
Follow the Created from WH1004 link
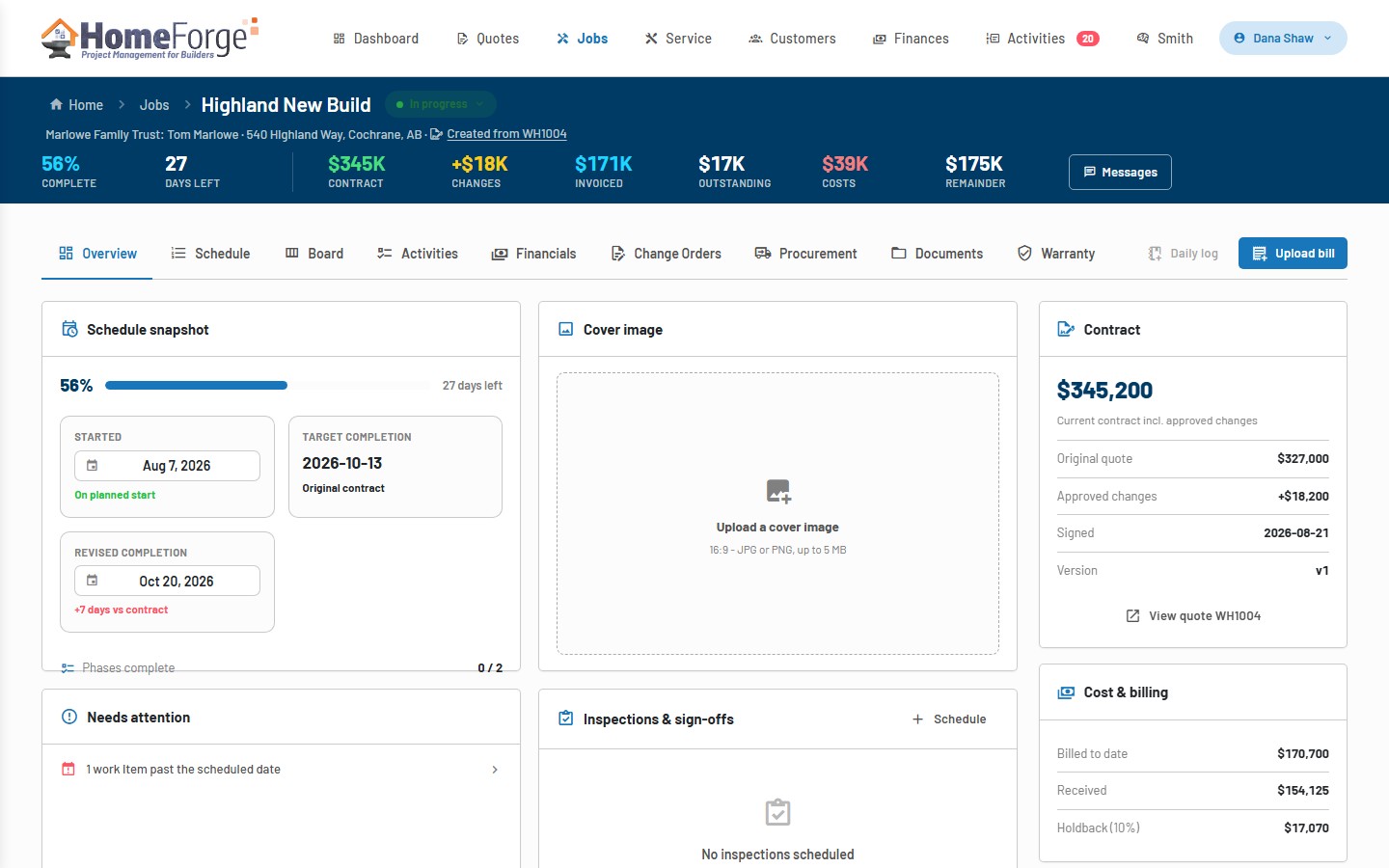[x=506, y=134]
